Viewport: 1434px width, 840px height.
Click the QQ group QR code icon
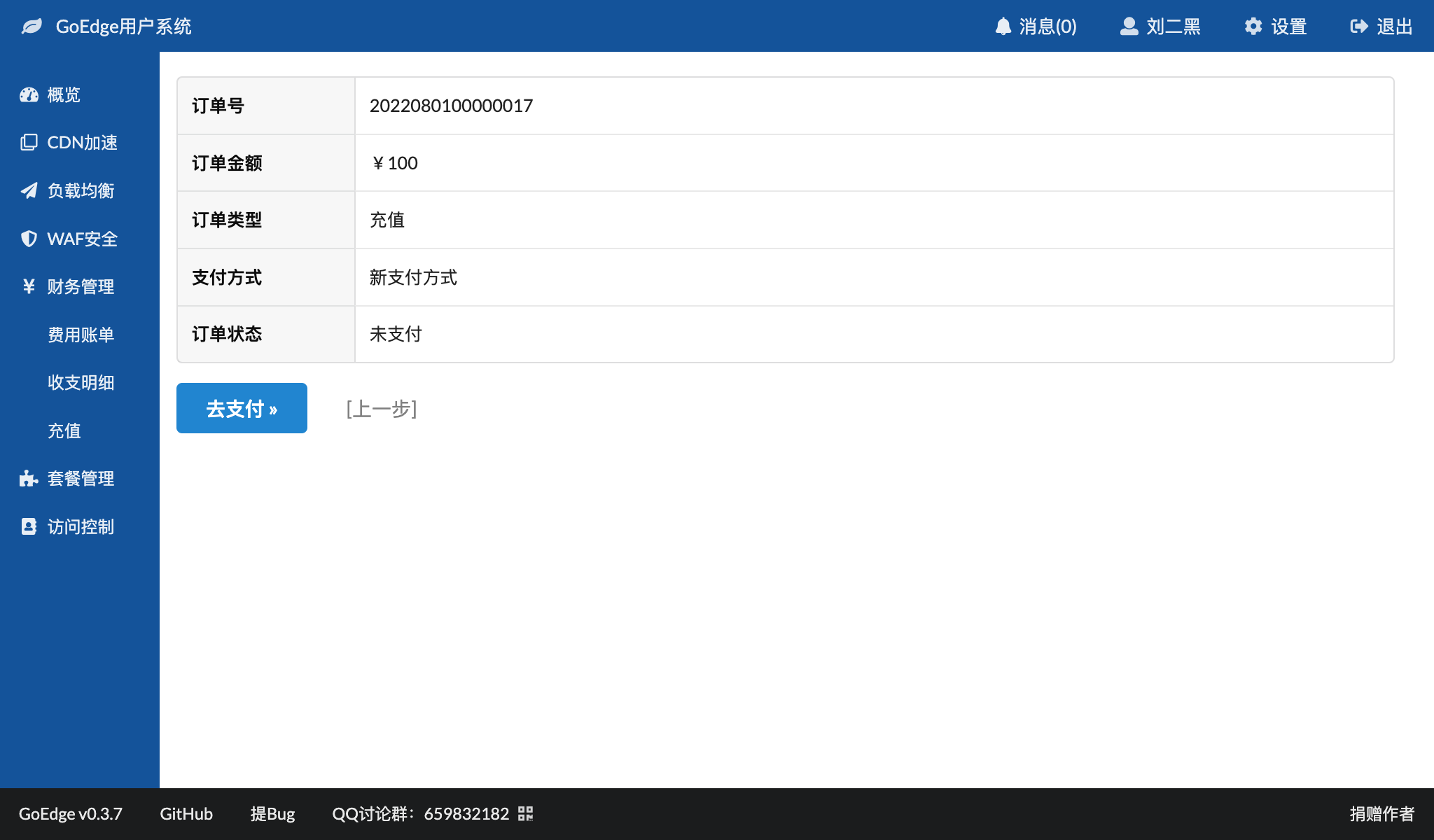526,813
